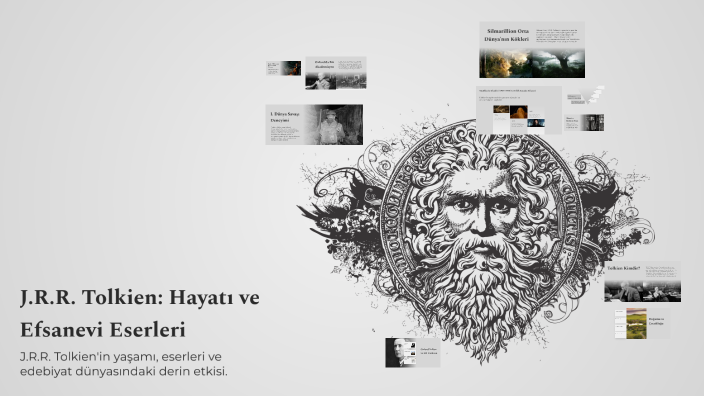
Task: Open the academic slide with two black-and-white photos
Action: pos(336,73)
